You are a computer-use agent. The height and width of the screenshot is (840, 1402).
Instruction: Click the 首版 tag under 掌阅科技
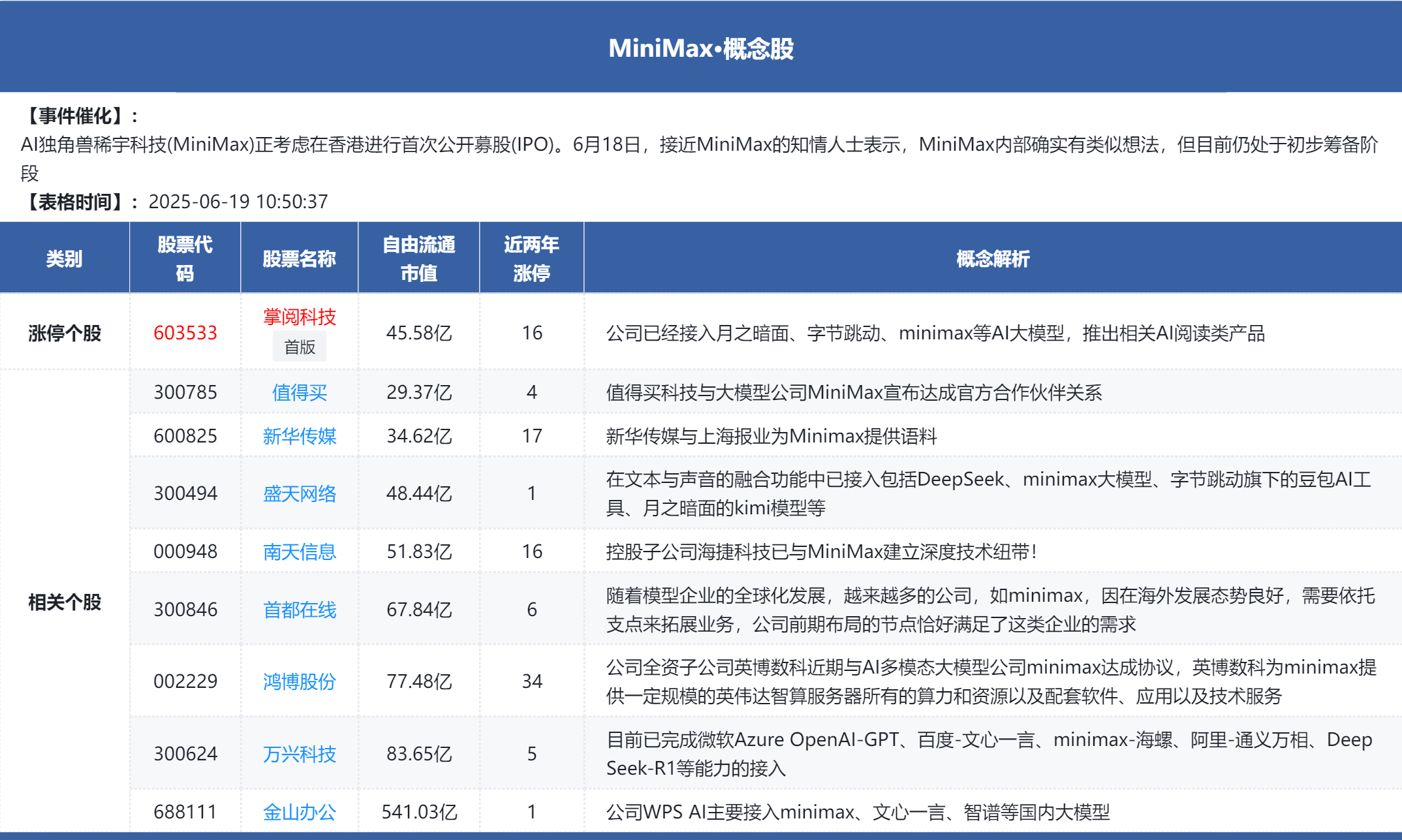click(300, 347)
